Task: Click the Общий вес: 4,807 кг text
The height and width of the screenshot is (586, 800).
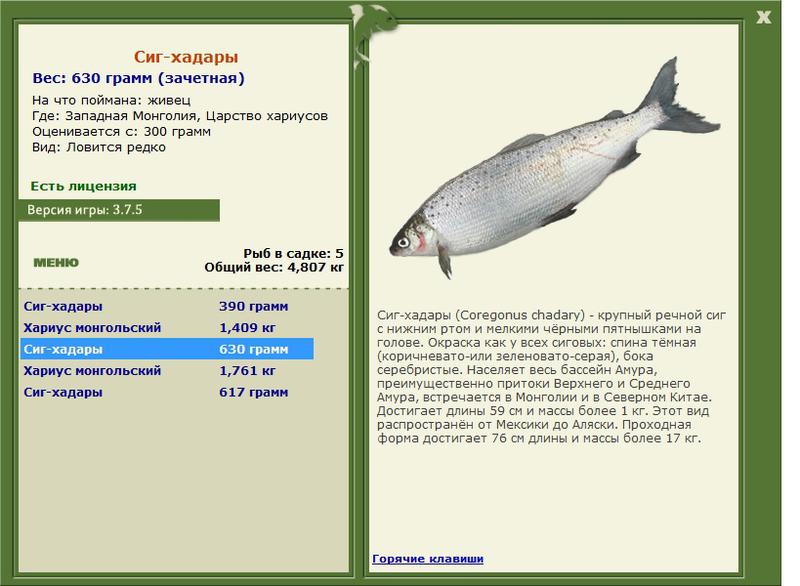Action: click(274, 267)
